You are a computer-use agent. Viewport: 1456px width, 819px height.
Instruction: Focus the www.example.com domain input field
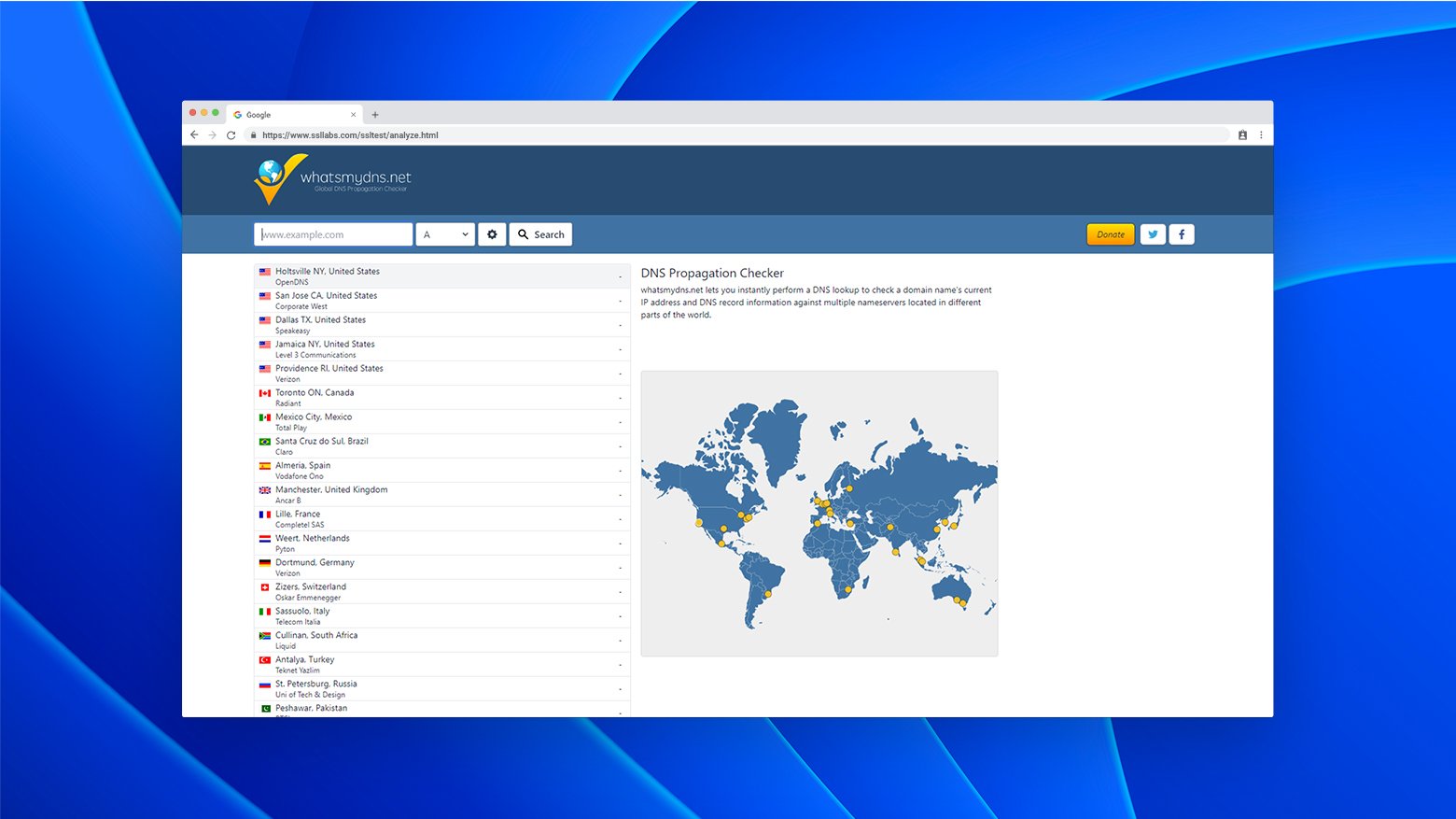pyautogui.click(x=333, y=234)
